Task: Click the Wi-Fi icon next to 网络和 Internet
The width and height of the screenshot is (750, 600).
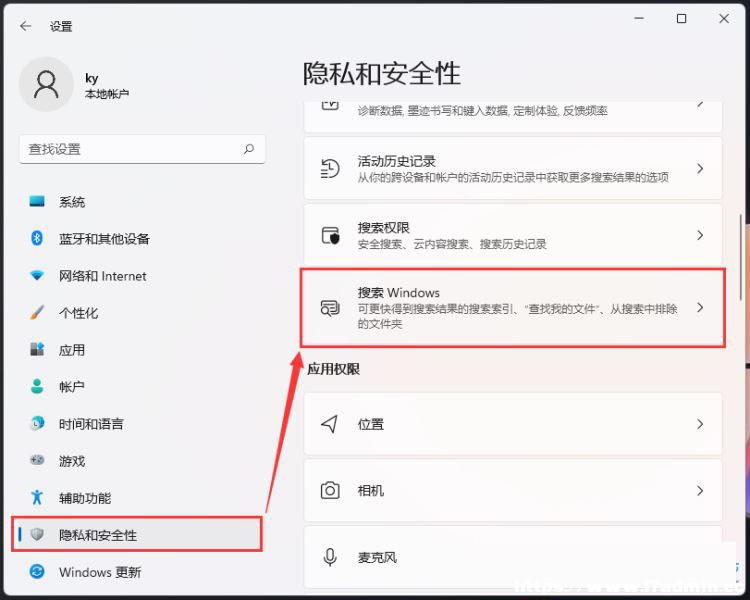Action: (x=37, y=276)
